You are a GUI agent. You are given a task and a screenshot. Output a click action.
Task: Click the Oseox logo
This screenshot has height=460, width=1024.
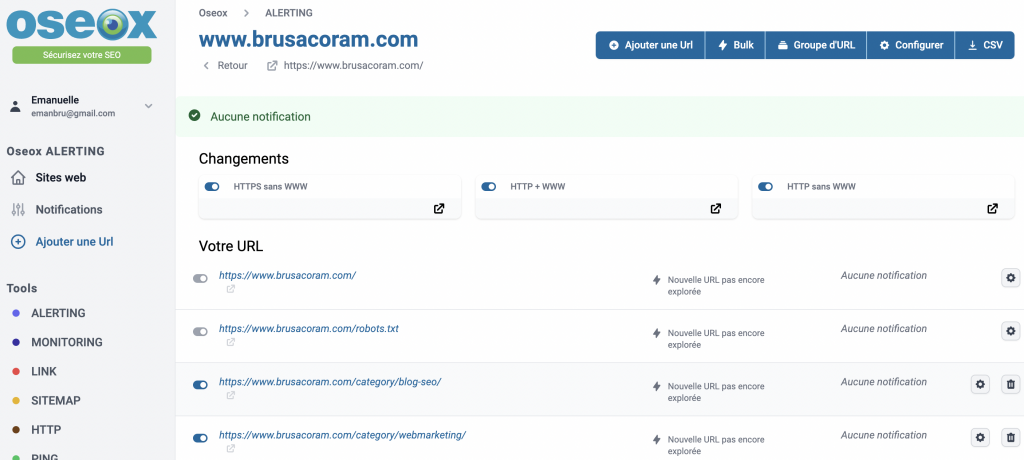pyautogui.click(x=82, y=24)
